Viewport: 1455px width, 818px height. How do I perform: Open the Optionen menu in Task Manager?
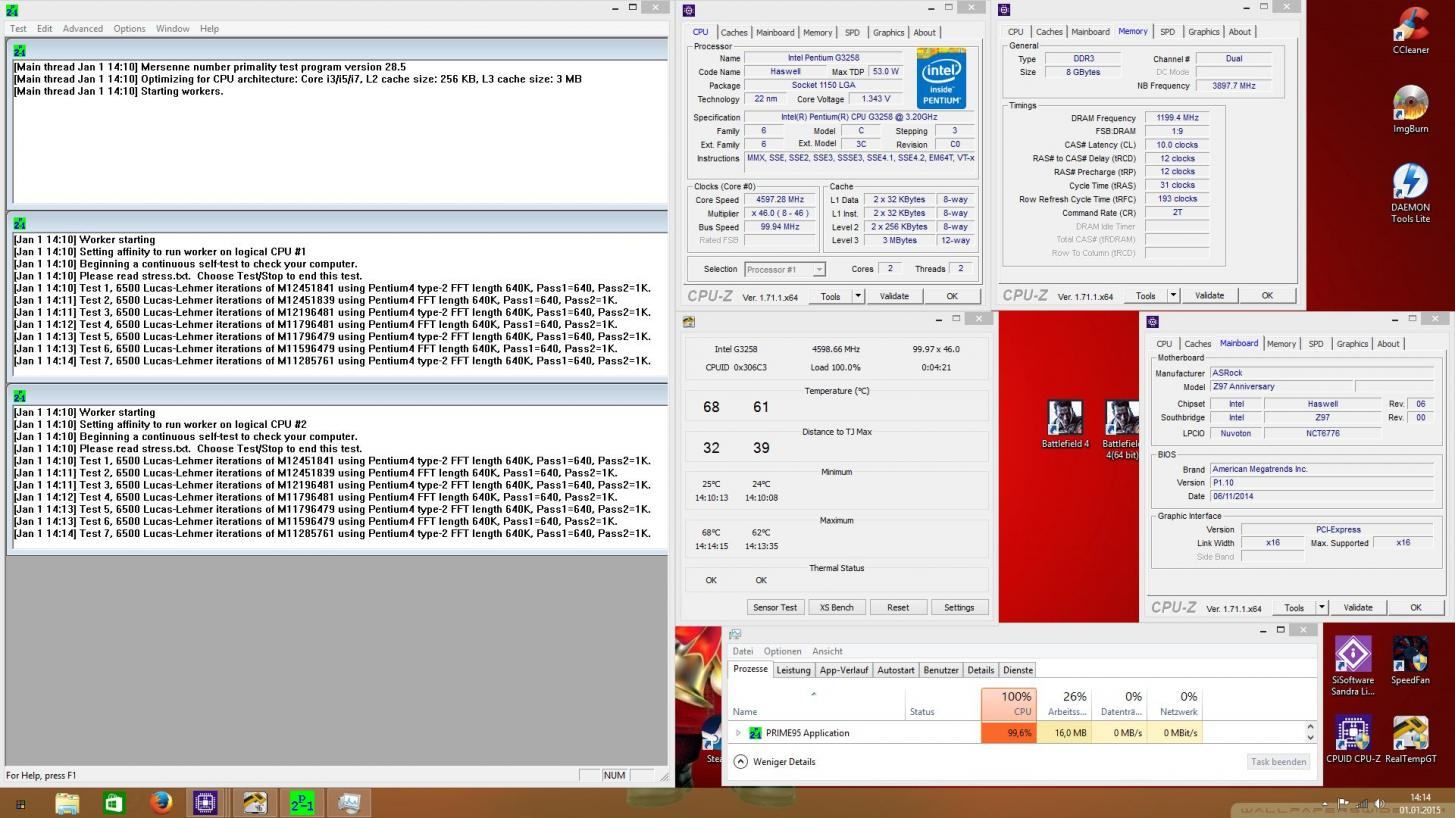coord(782,651)
